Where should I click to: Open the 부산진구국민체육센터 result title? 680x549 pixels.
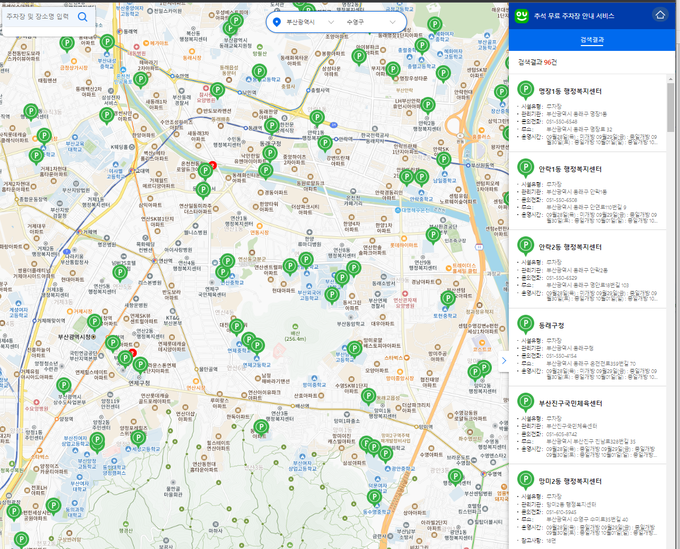click(x=570, y=403)
